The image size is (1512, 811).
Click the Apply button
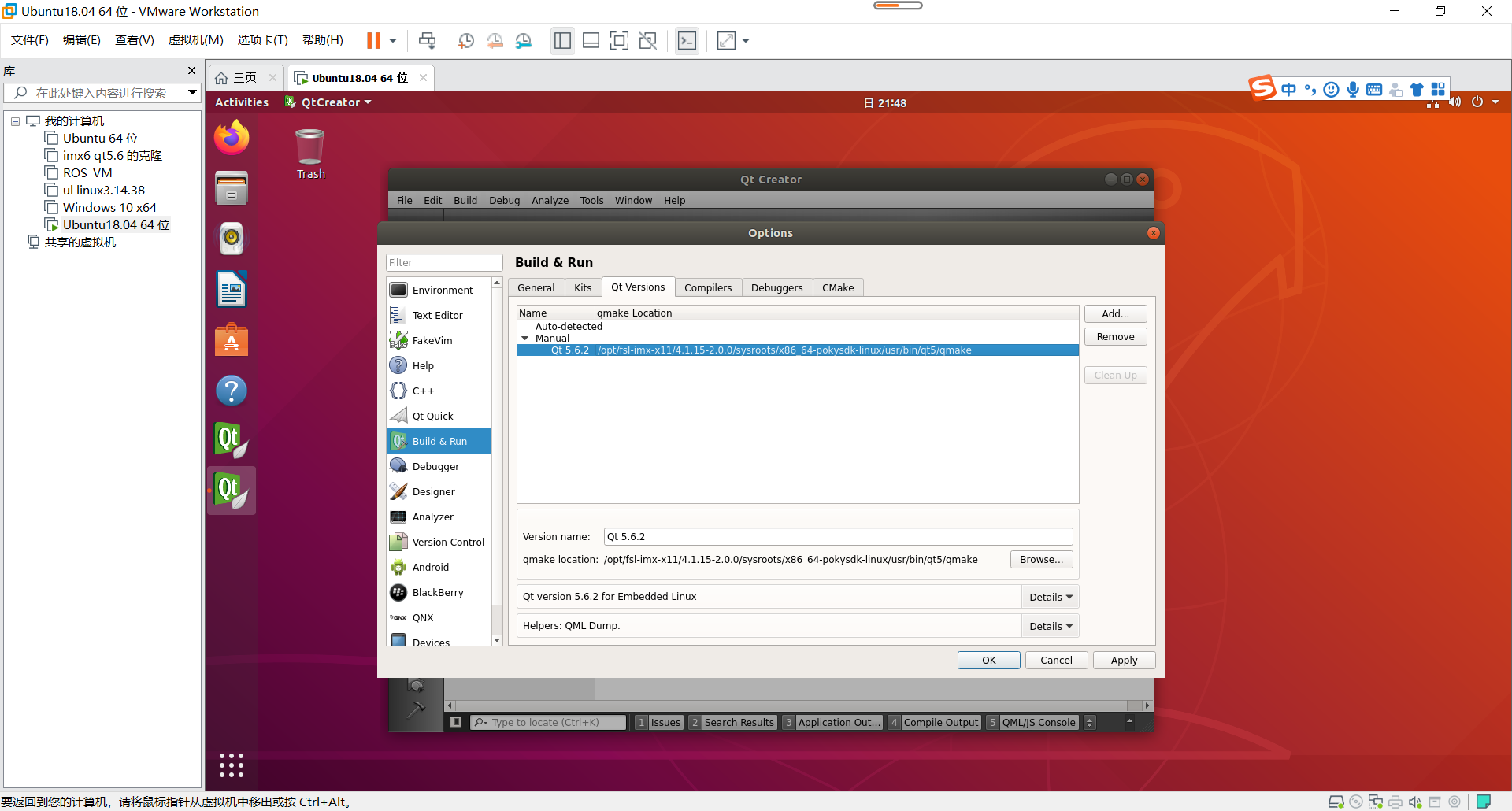[x=1124, y=661]
